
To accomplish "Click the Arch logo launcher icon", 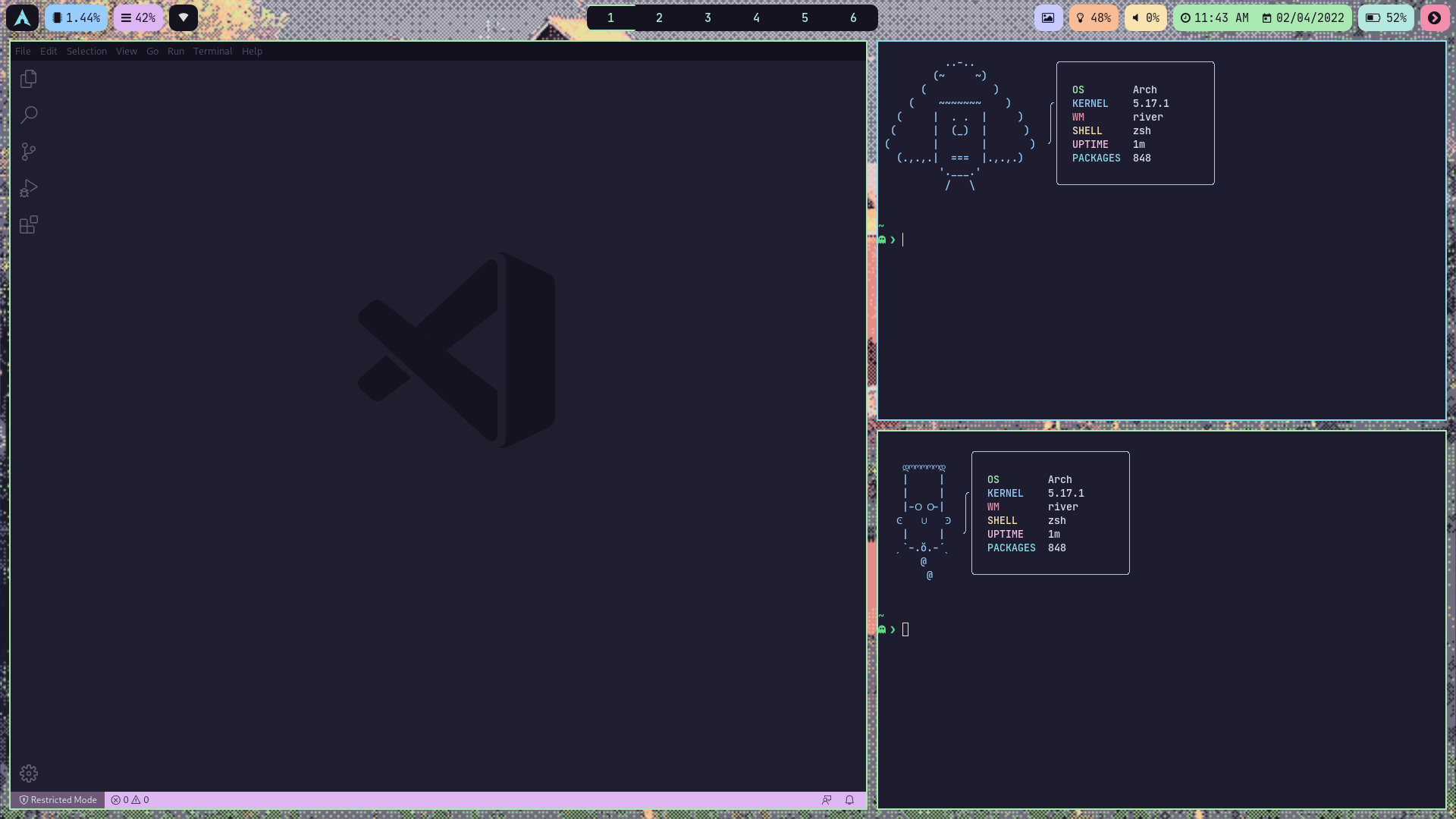I will point(22,17).
